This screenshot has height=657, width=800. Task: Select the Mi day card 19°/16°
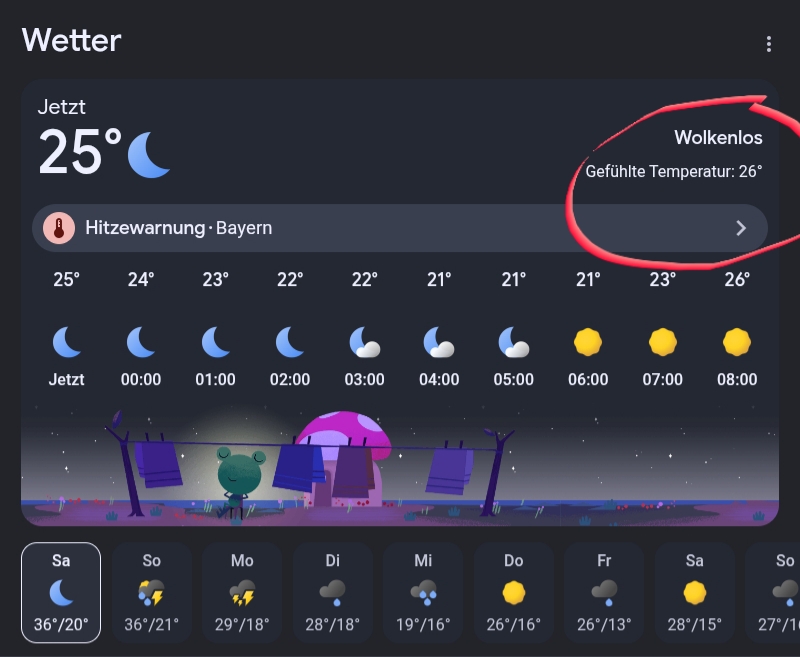[423, 592]
